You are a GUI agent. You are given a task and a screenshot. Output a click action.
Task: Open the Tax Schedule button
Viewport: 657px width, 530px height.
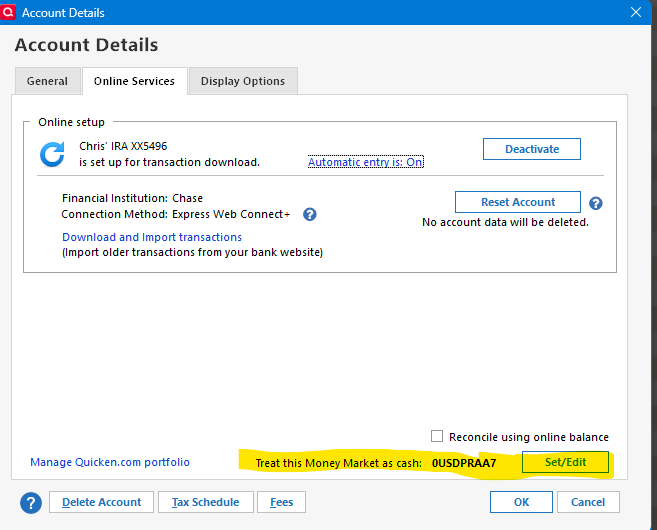[x=206, y=502]
